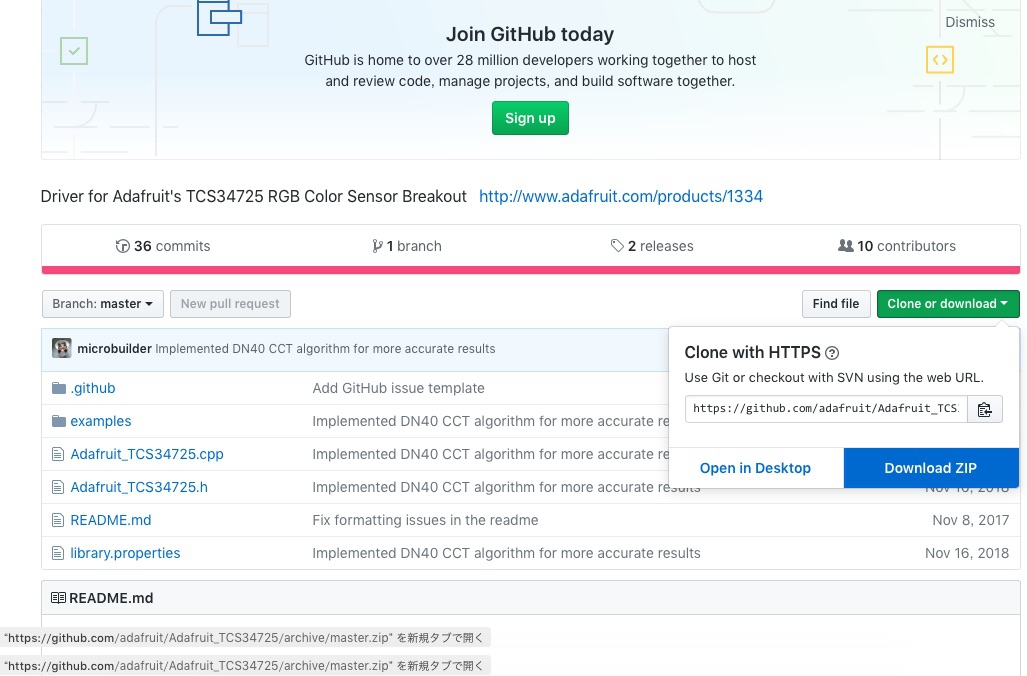Open the Adafruit_TCS34725.cpp file
1027x676 pixels.
147,454
